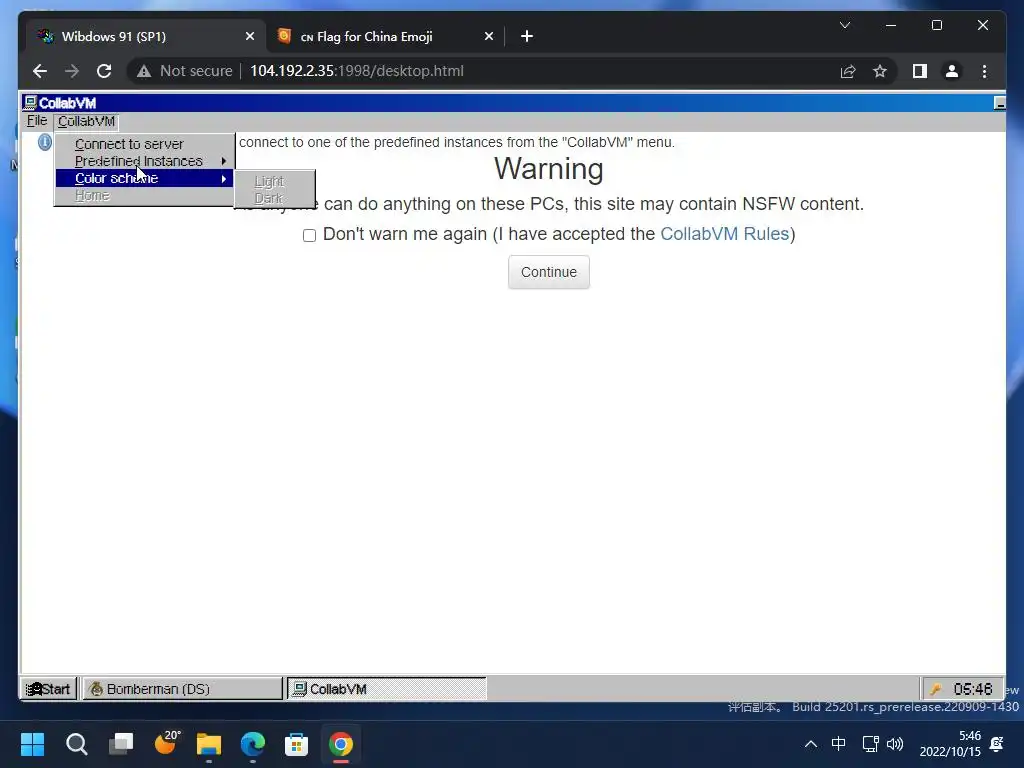Minimize the inner CollabVM window
The height and width of the screenshot is (768, 1024).
click(x=999, y=103)
